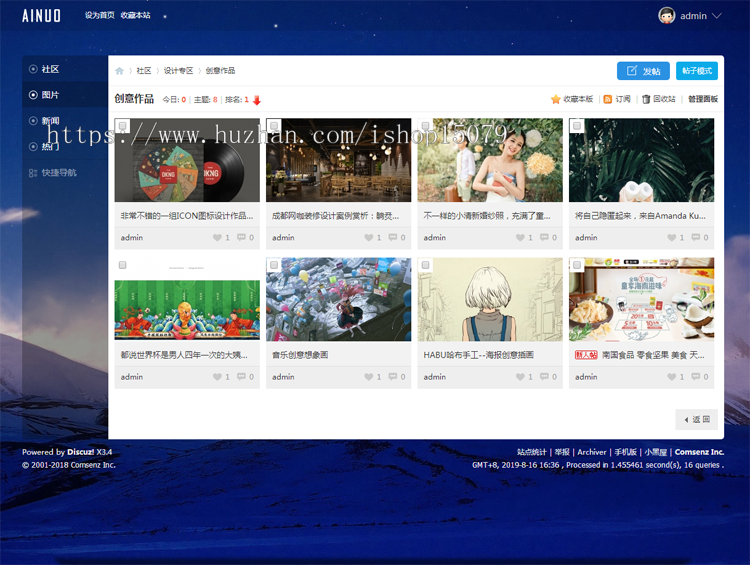Open the 南国食品 零食坚果 title

click(x=653, y=355)
